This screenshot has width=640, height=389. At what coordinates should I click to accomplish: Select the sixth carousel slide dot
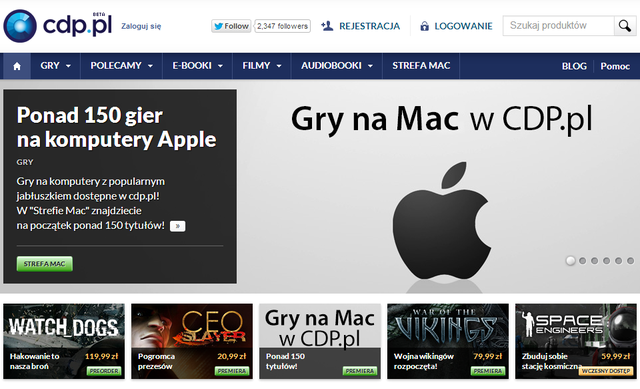(631, 260)
